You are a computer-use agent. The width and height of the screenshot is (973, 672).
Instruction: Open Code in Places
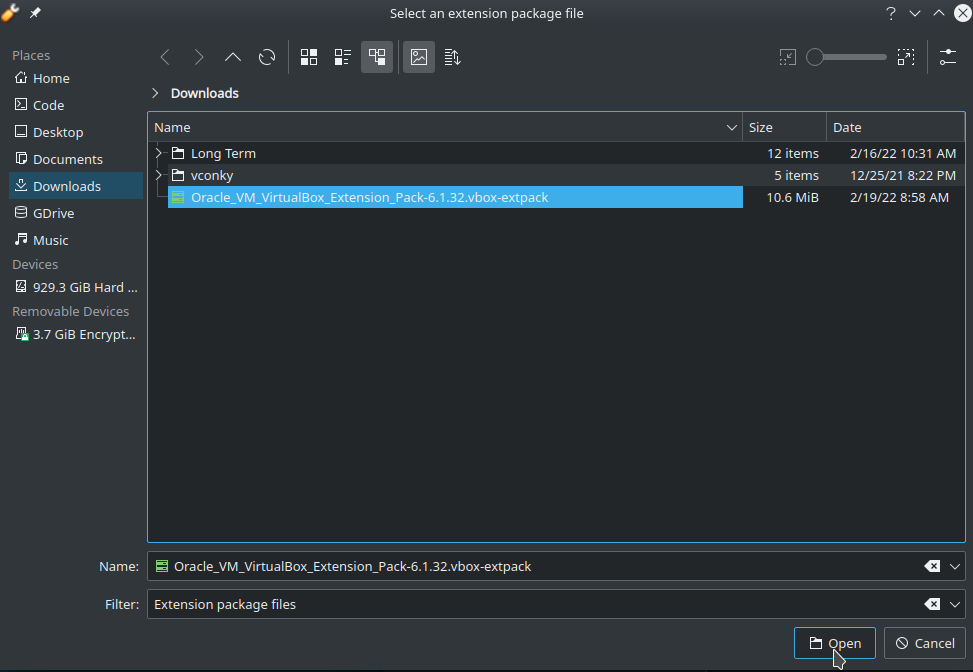pos(76,105)
